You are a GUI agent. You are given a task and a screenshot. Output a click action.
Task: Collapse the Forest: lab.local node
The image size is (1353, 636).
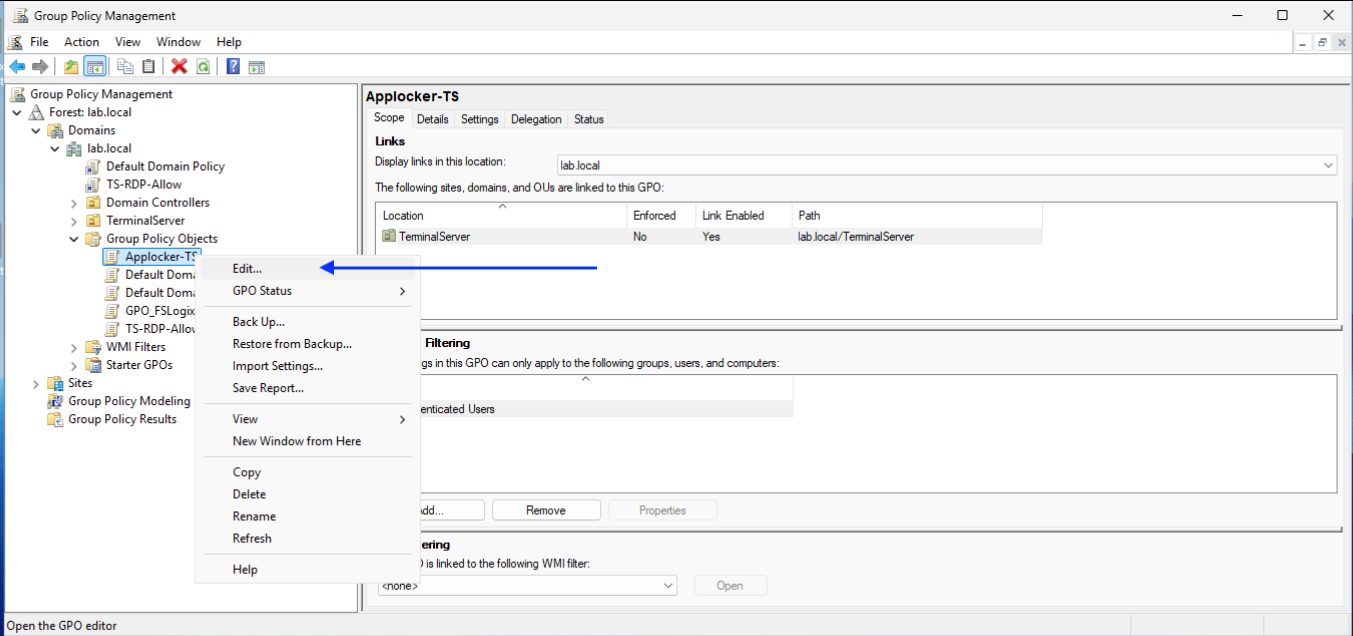tap(17, 112)
